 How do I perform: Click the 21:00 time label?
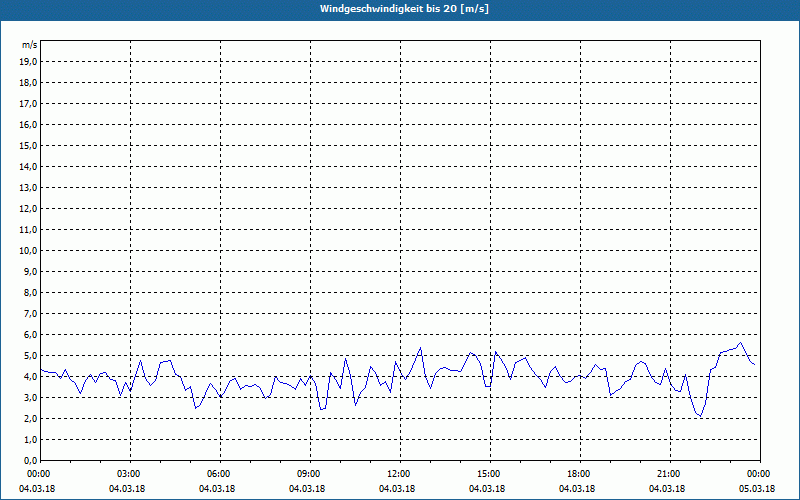coord(670,474)
